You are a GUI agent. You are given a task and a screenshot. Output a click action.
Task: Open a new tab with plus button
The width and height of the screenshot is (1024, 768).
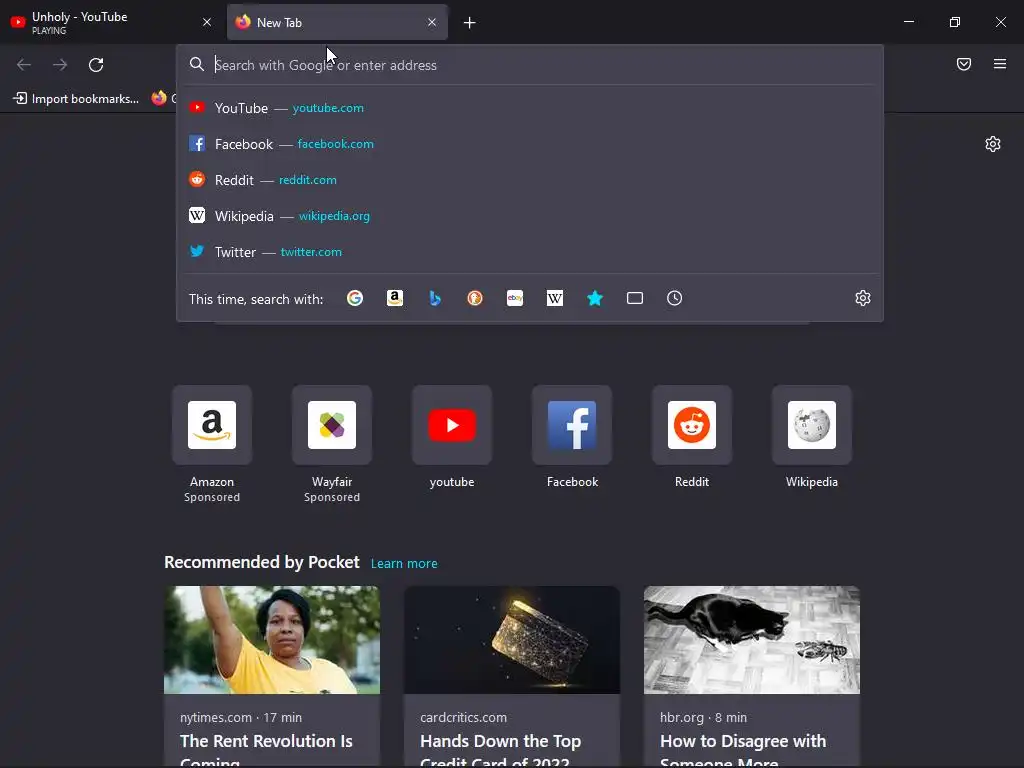470,23
